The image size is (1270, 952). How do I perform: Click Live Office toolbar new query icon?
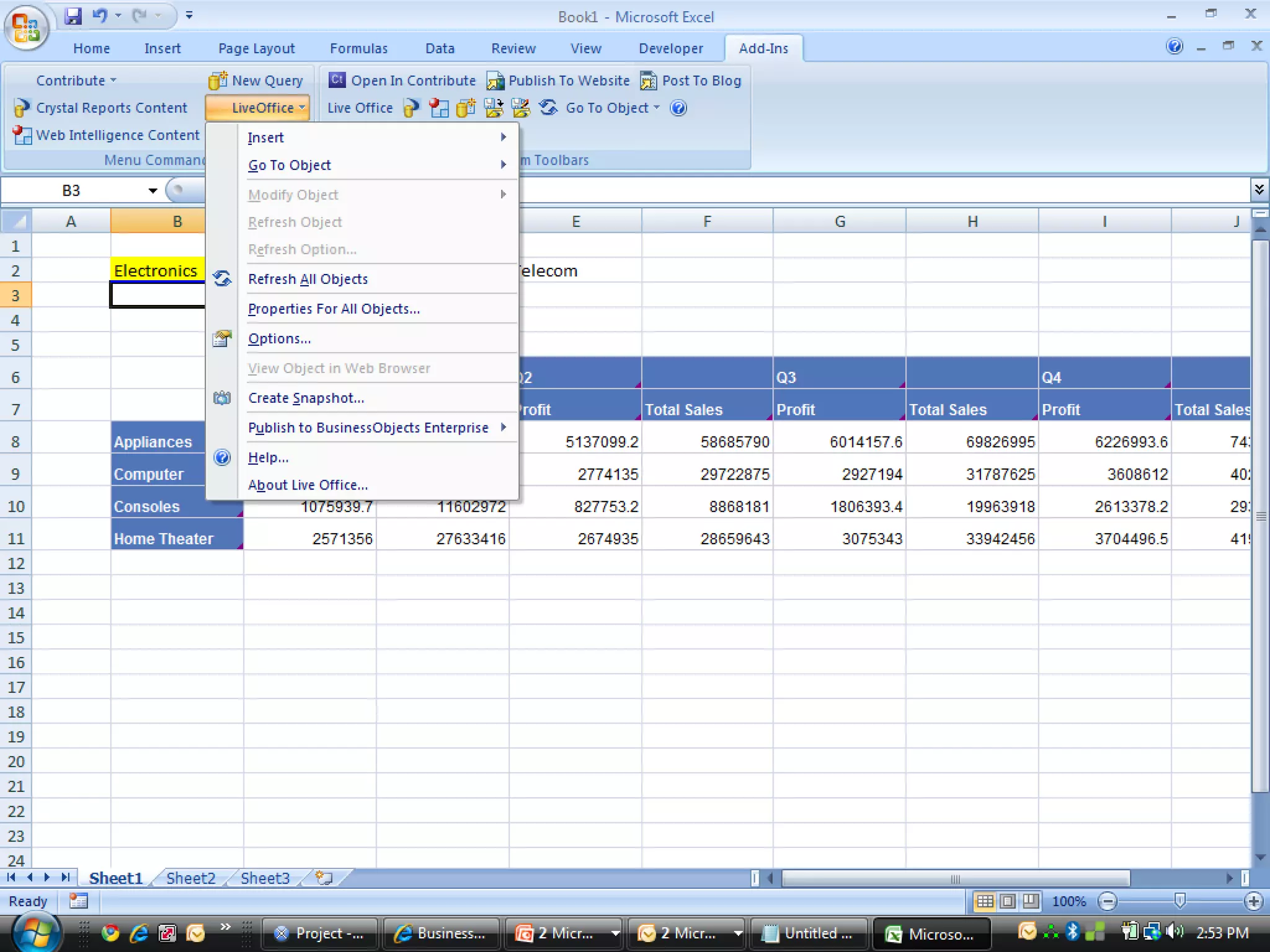[x=466, y=108]
